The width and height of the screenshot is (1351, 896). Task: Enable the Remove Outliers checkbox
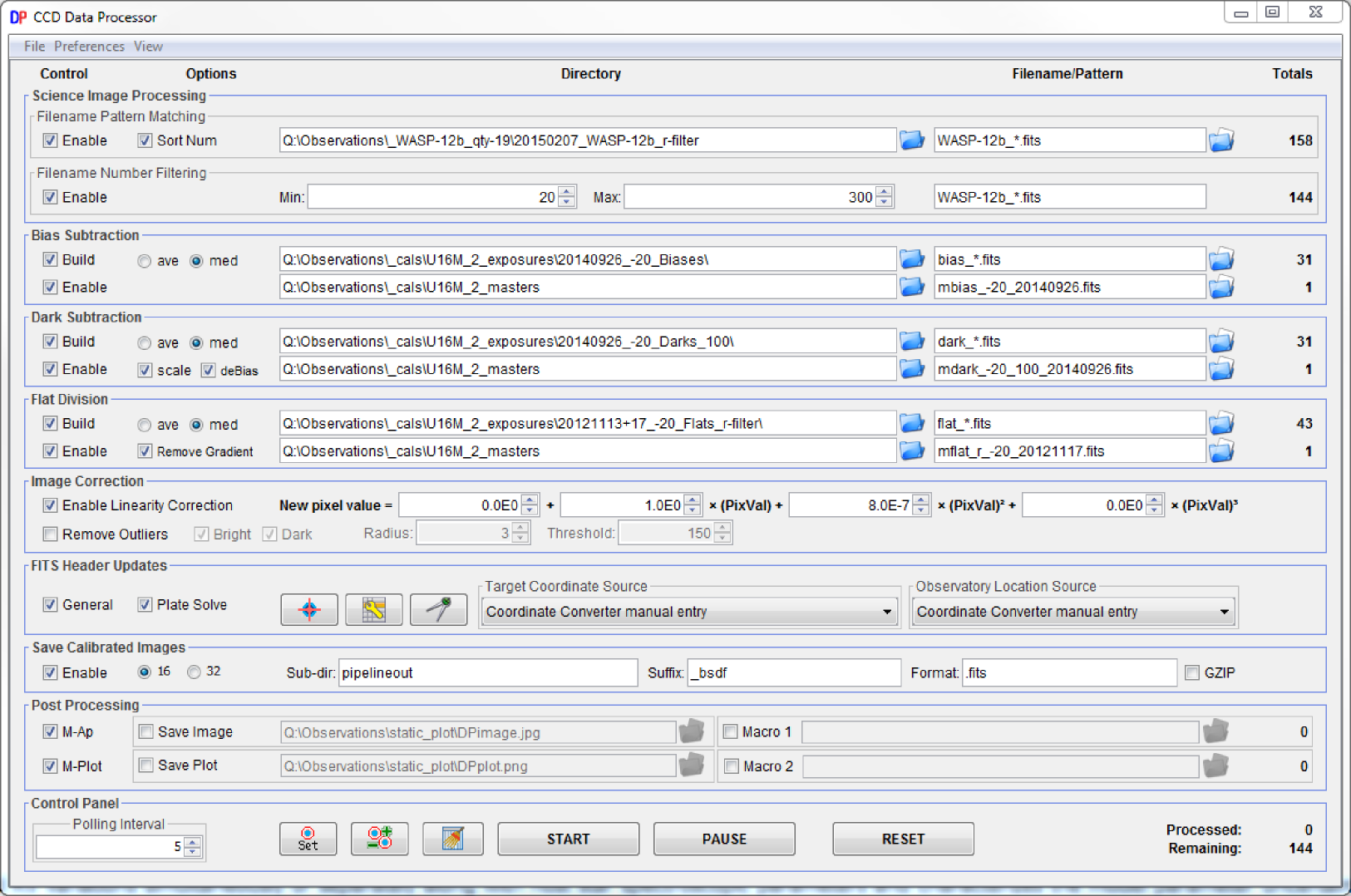[51, 534]
